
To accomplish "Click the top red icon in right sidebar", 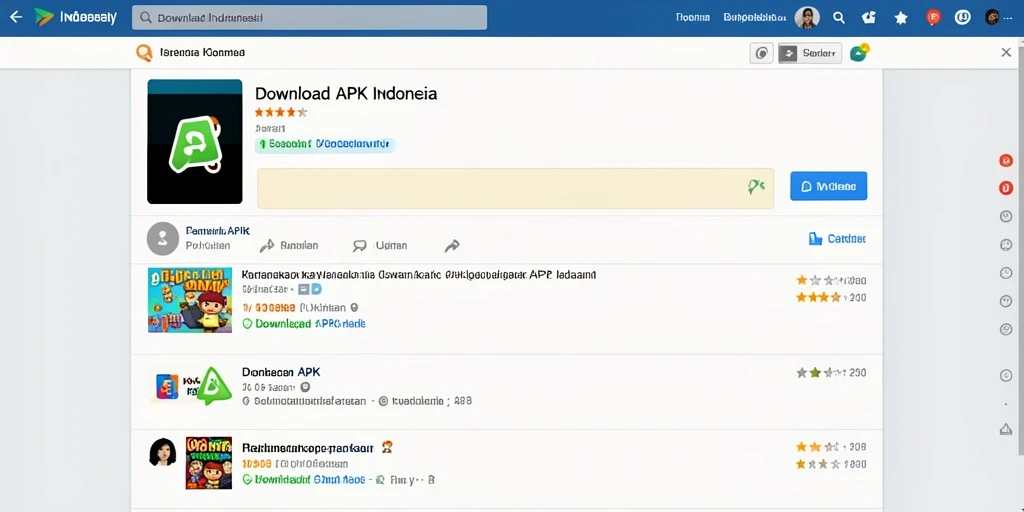I will click(x=1006, y=160).
